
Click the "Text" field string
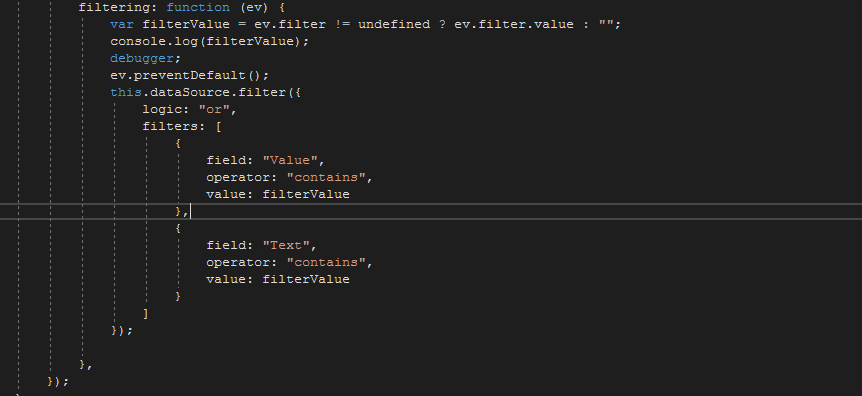(x=286, y=245)
